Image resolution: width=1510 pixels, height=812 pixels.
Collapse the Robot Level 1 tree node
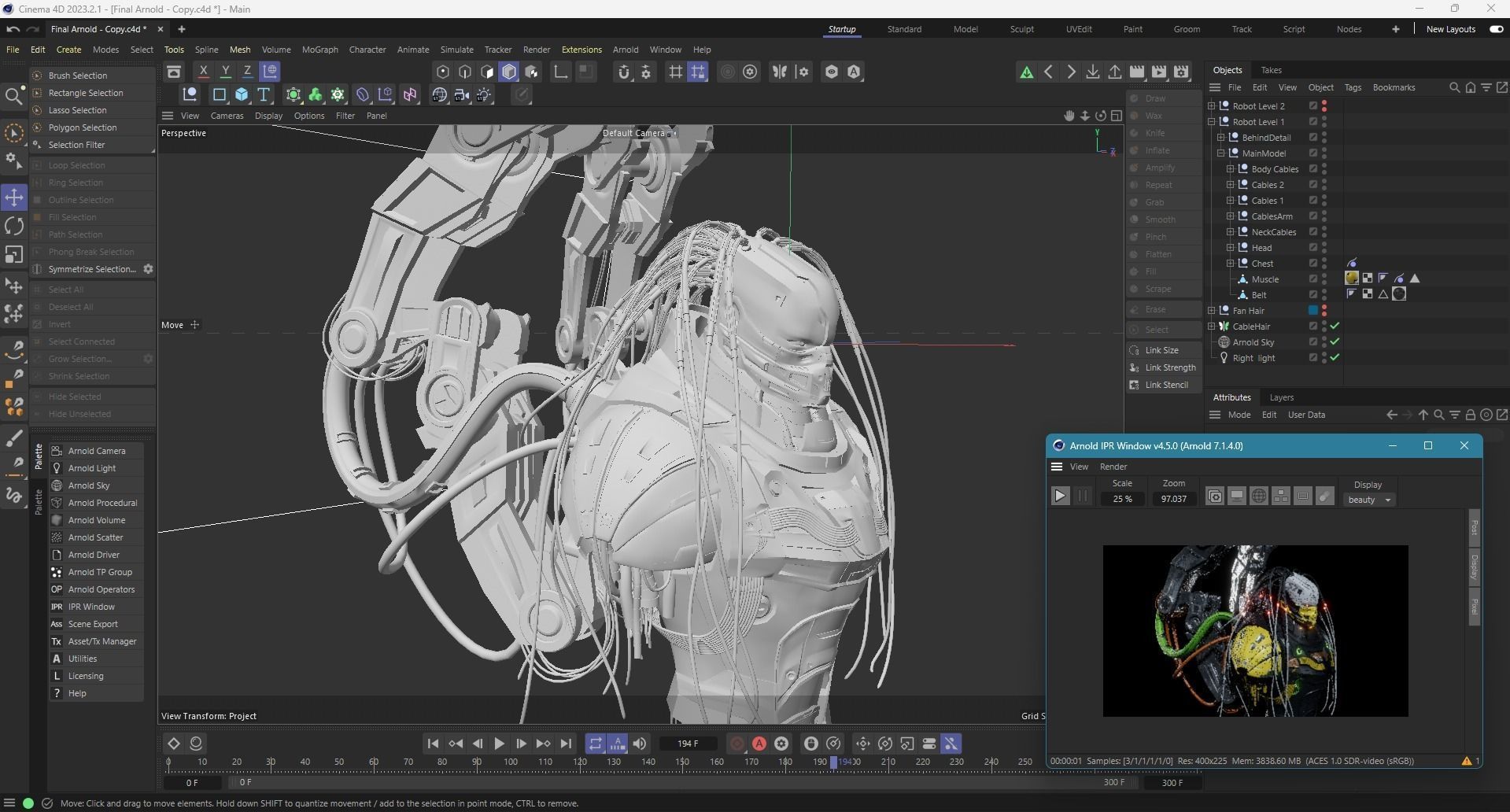point(1212,122)
